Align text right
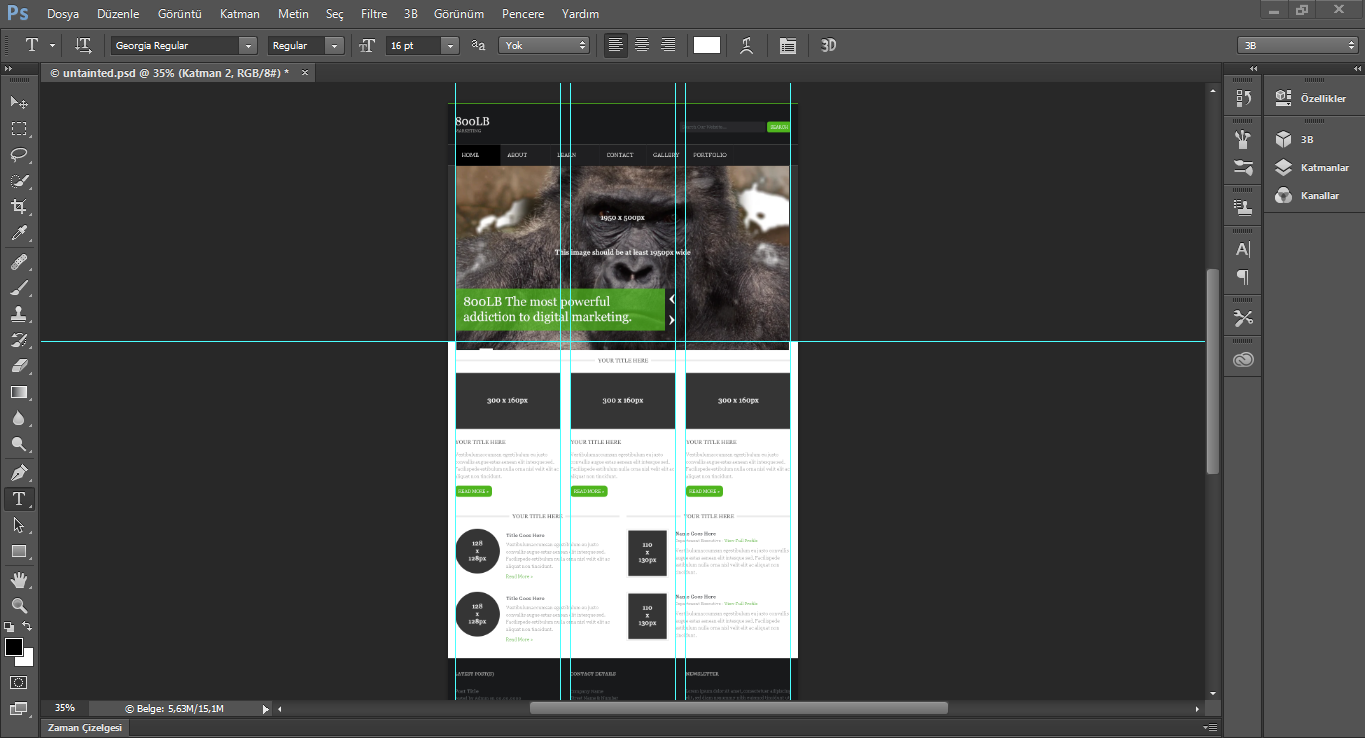 (668, 45)
